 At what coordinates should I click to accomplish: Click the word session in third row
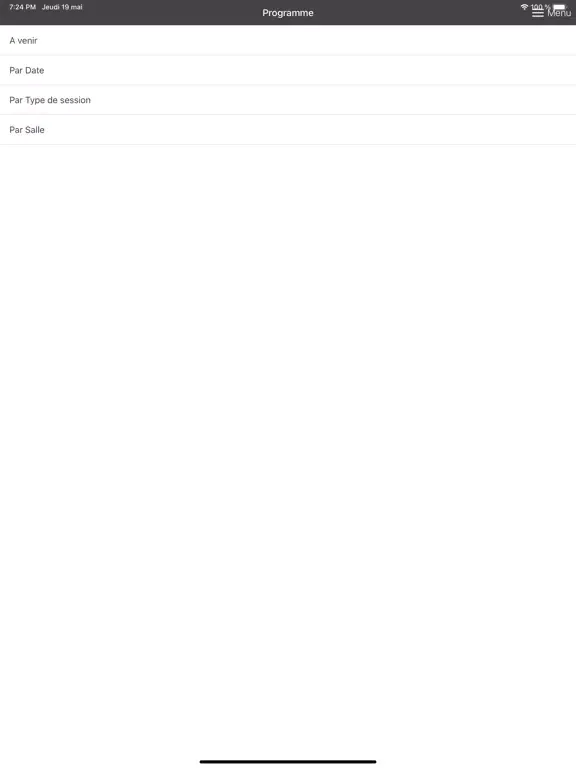(x=75, y=100)
